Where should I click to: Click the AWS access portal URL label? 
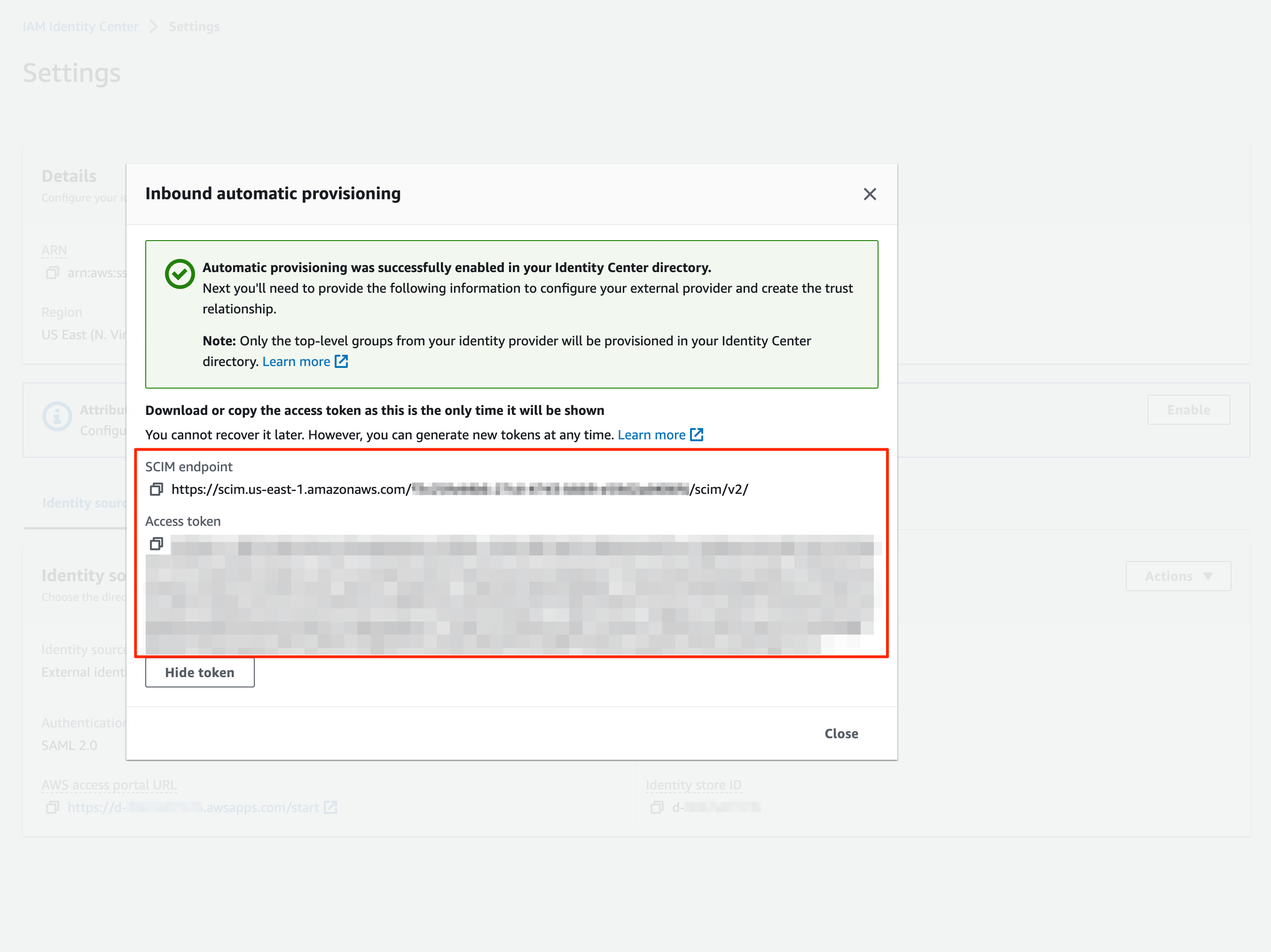pos(109,785)
